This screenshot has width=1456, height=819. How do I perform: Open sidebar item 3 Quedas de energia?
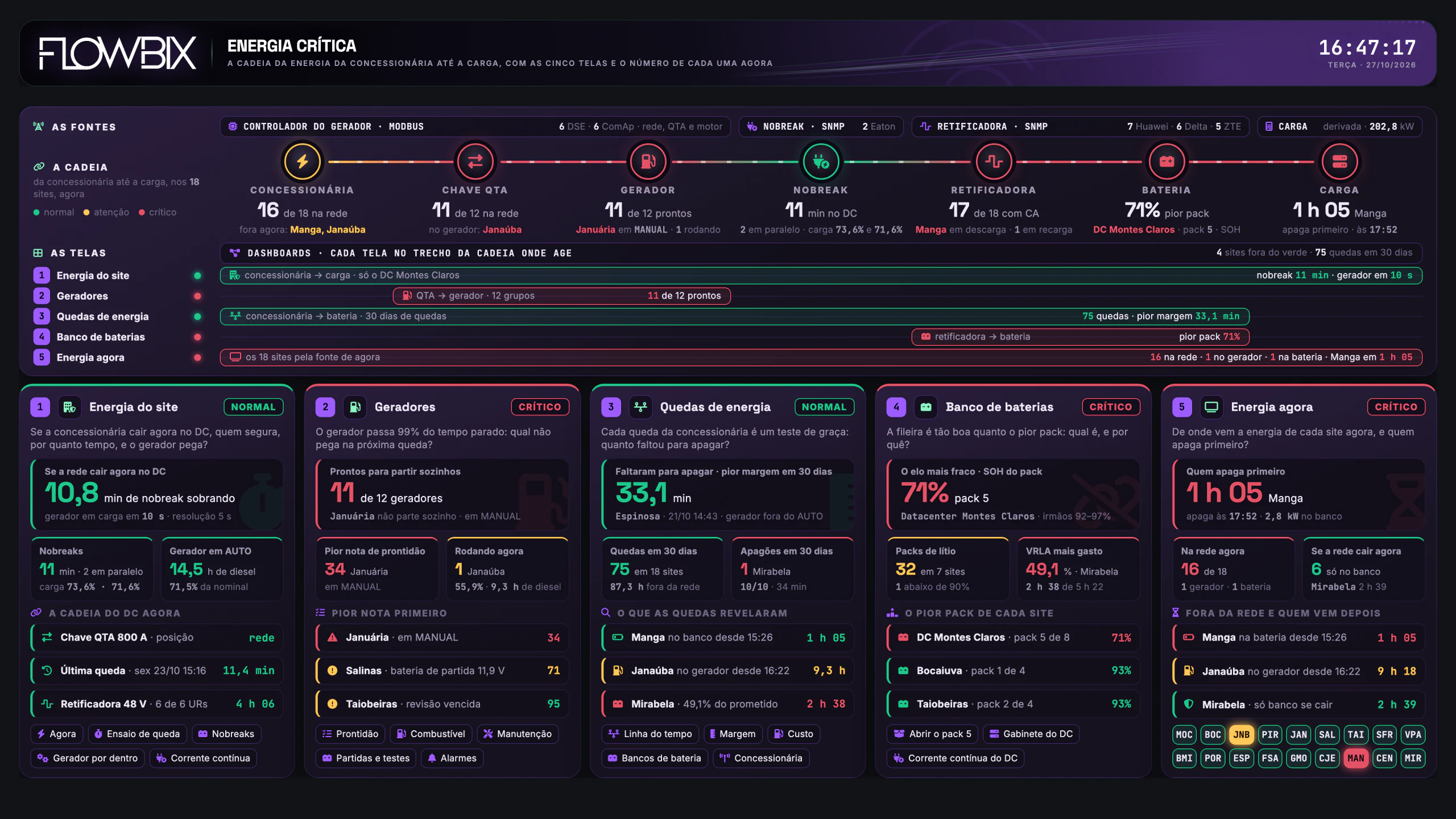pos(118,316)
